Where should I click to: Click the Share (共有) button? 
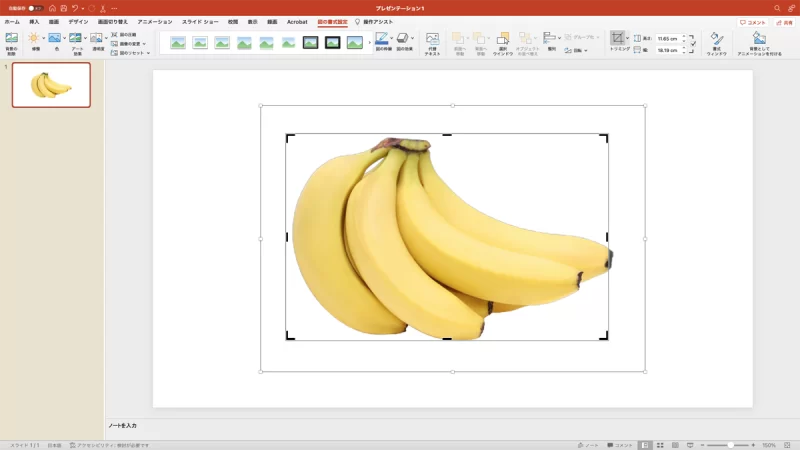click(784, 21)
